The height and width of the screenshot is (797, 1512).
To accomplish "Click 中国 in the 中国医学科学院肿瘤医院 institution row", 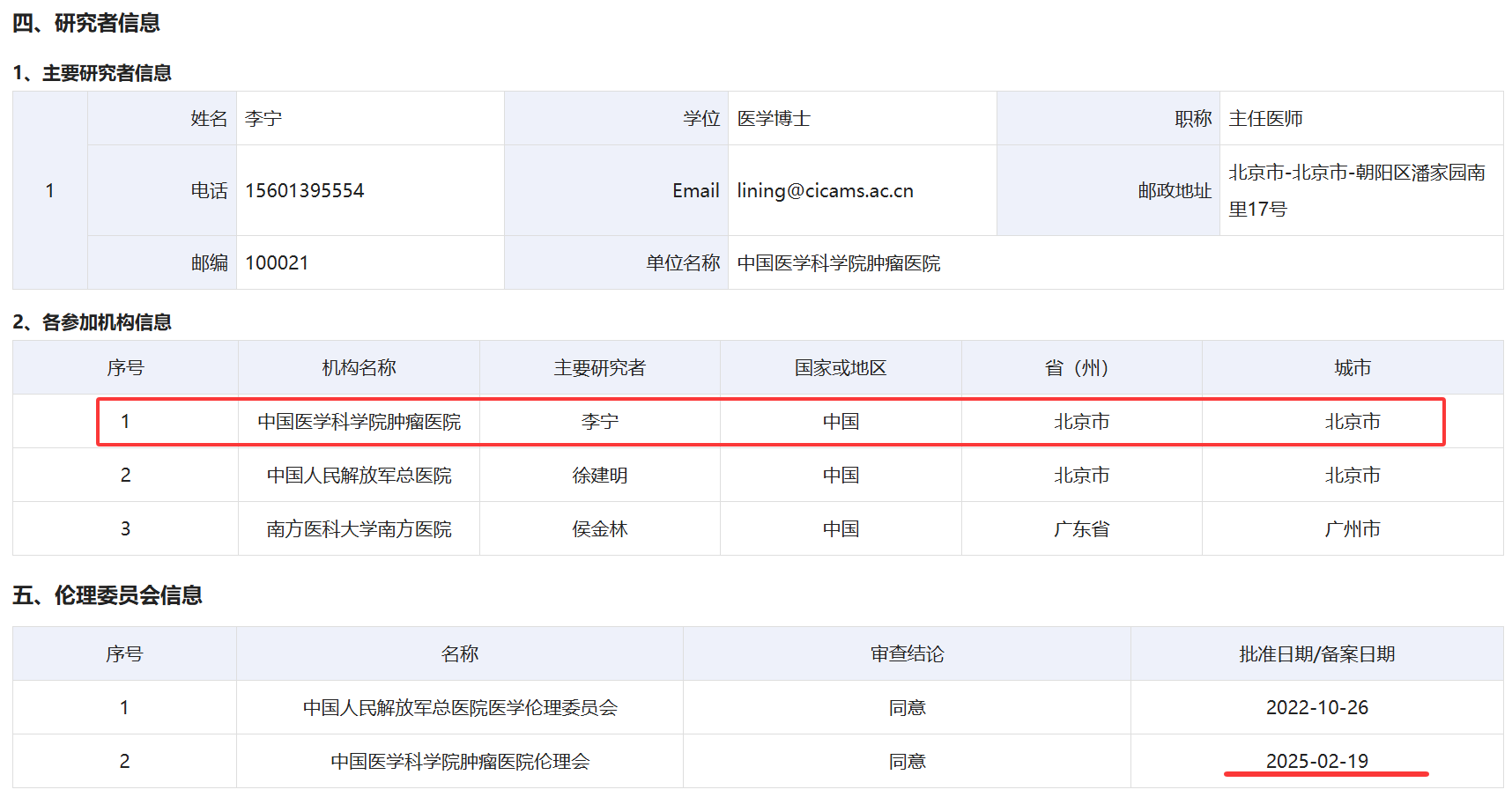I will [841, 421].
